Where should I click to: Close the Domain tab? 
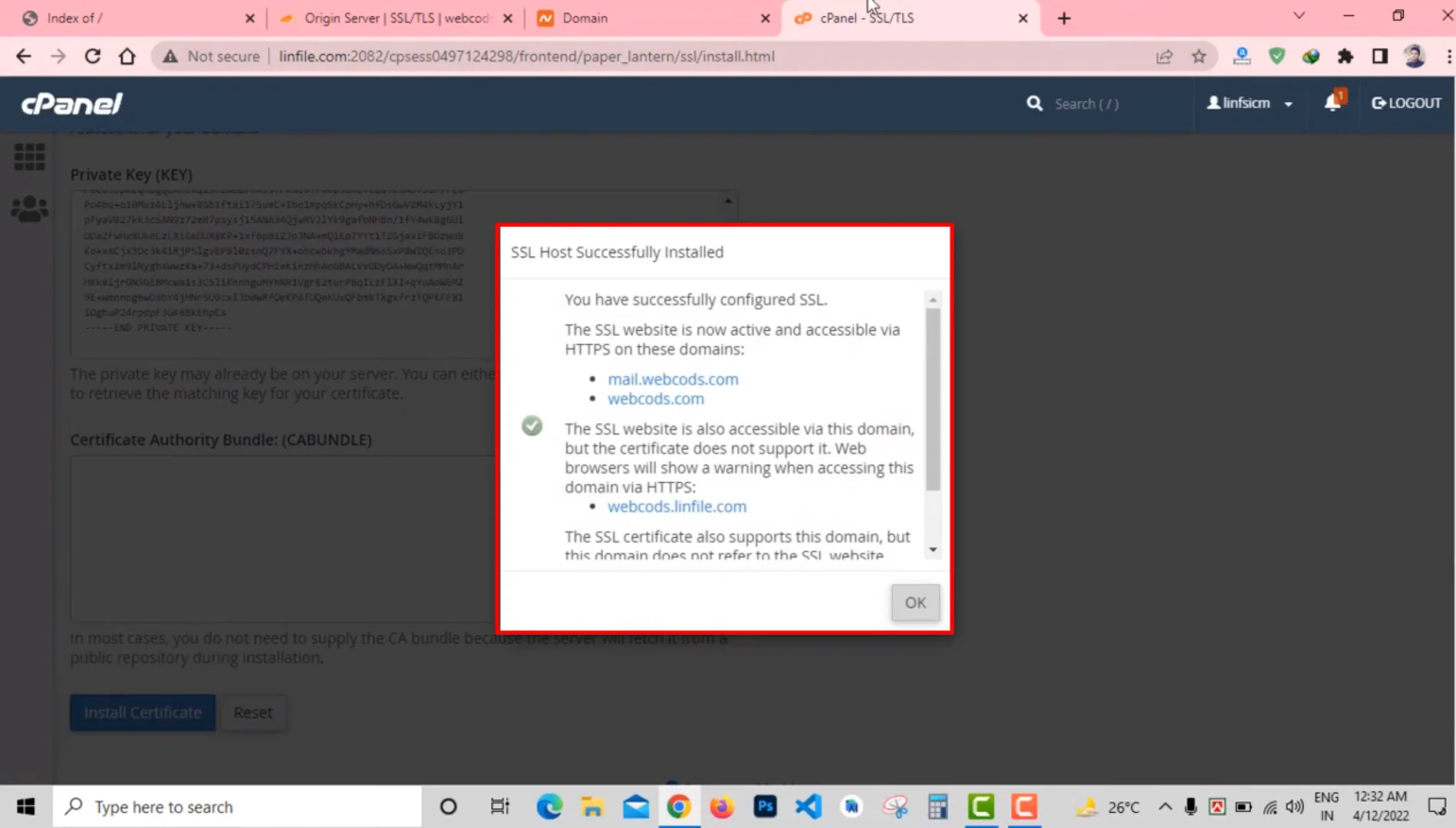pos(765,18)
